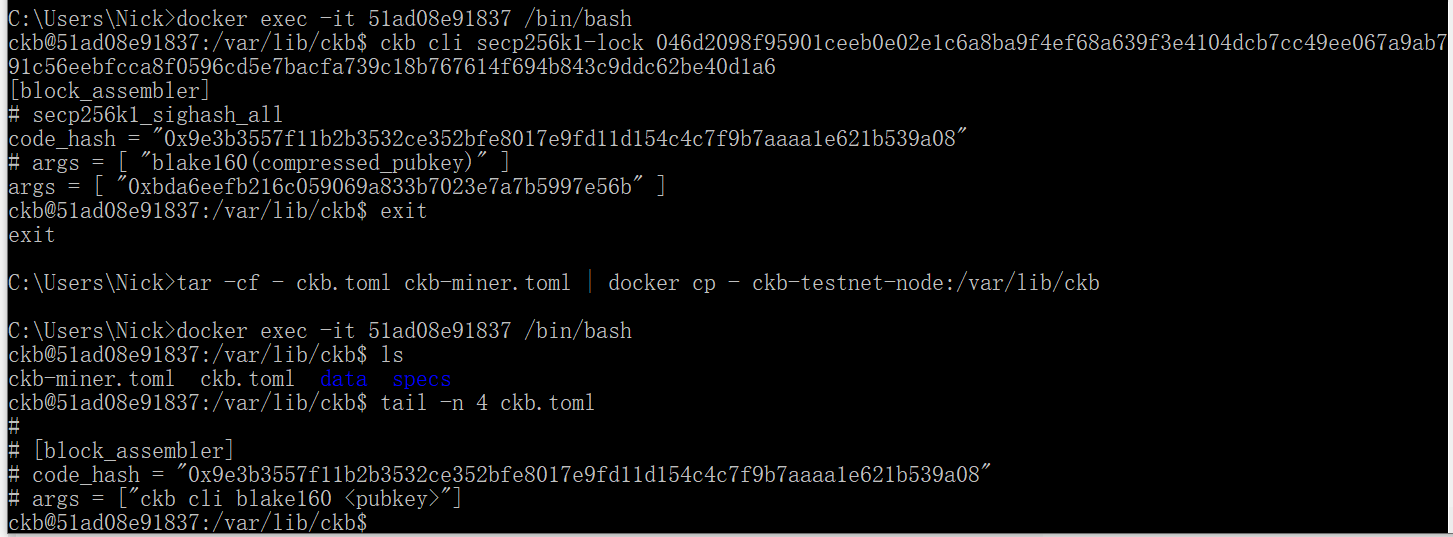Click ckb-testnet-node:/var/lib/ckb destination path
Viewport: 1453px width, 537px height.
click(x=925, y=283)
